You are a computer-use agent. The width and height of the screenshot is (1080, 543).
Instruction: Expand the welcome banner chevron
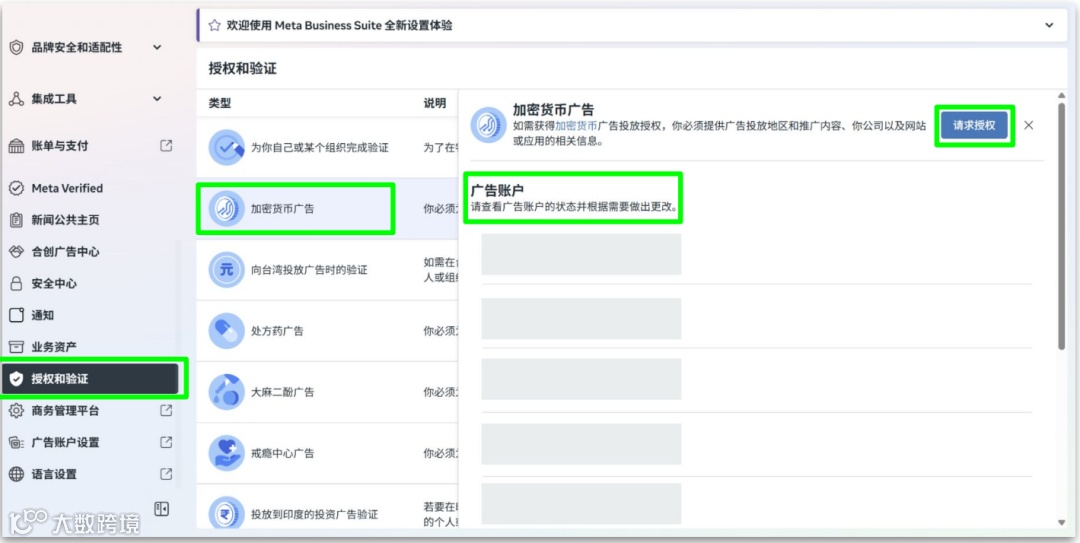click(1049, 25)
